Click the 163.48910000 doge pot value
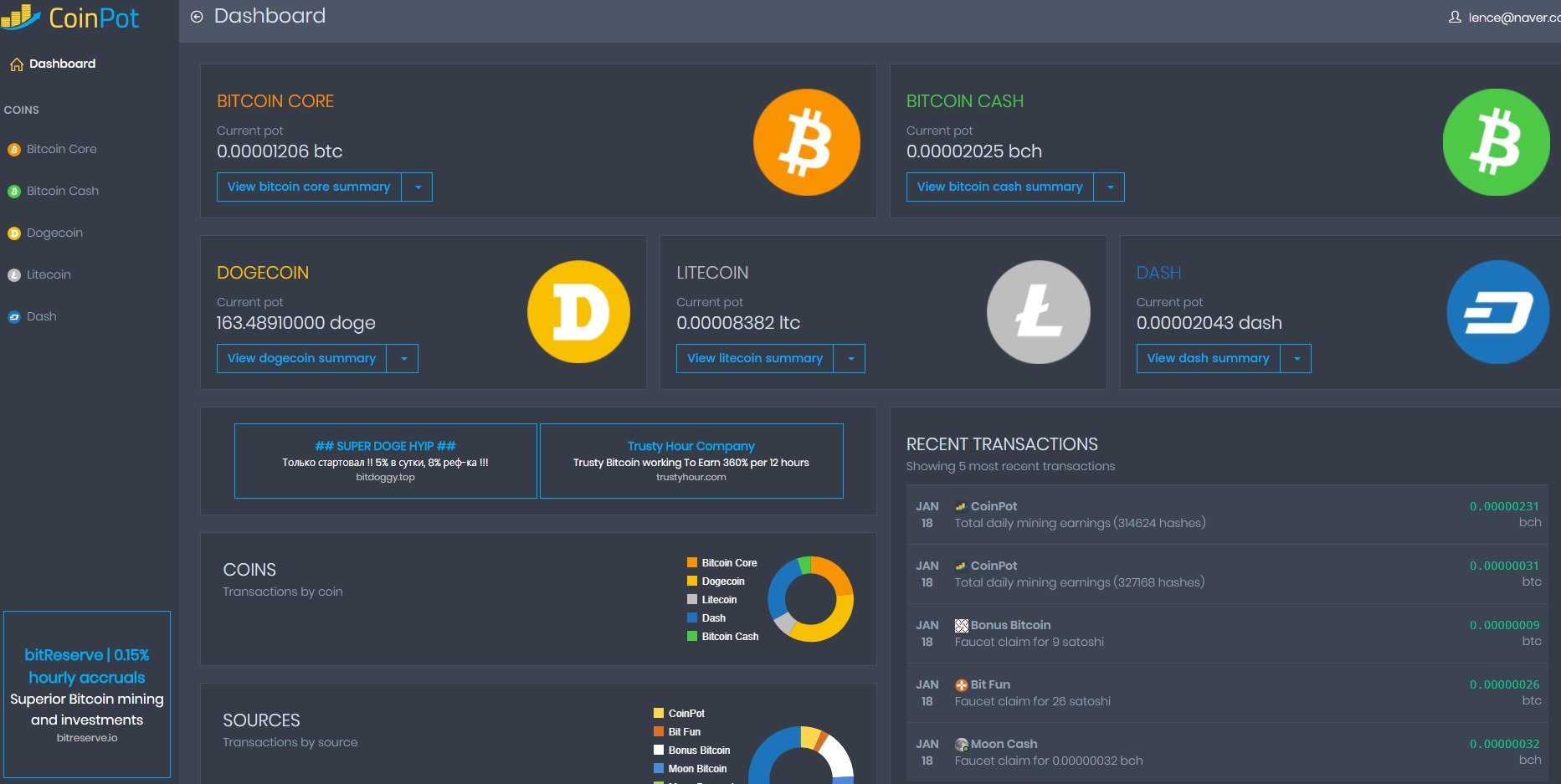1561x784 pixels. pyautogui.click(x=296, y=323)
